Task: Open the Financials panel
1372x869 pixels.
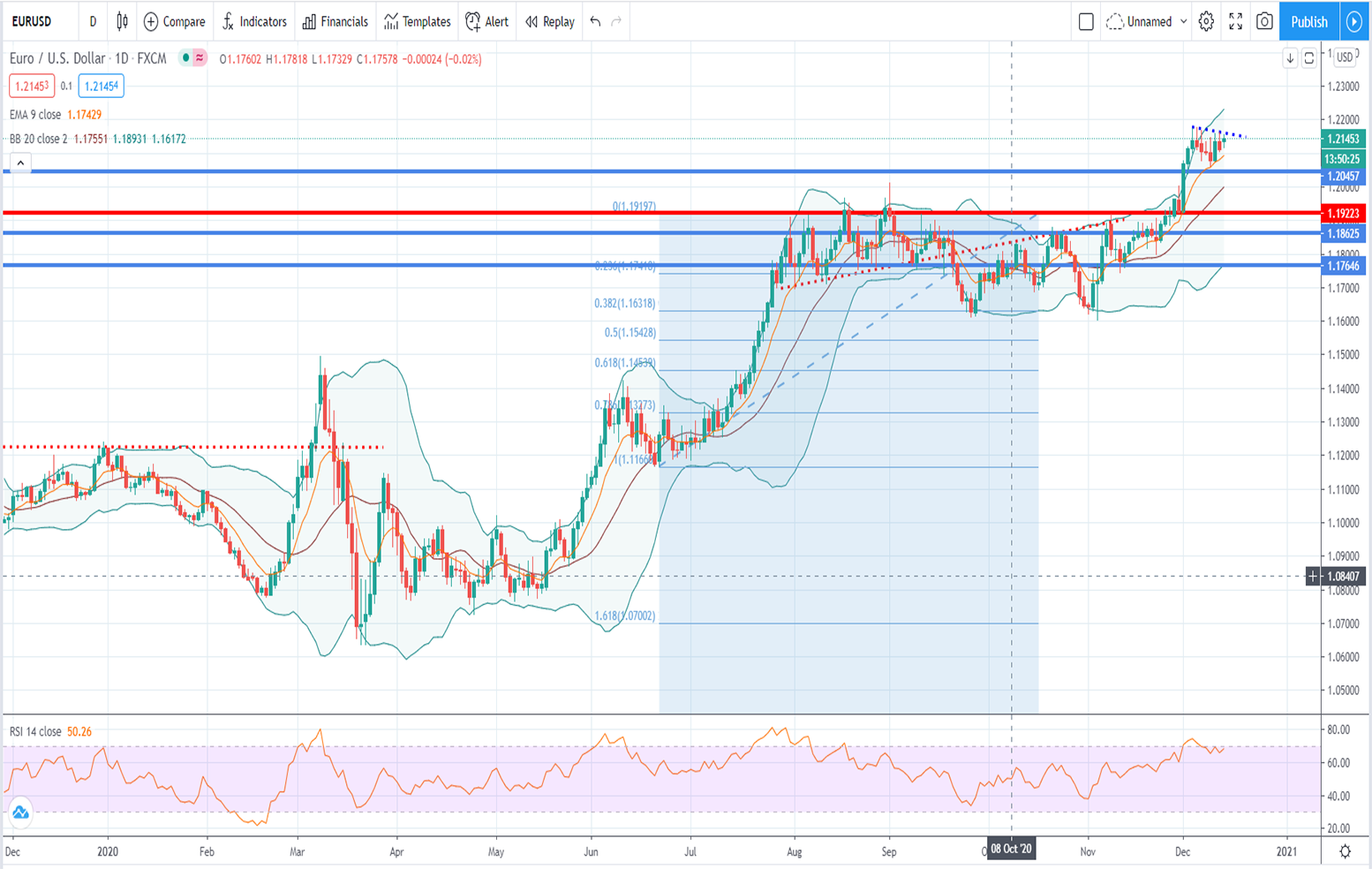Action: point(335,21)
